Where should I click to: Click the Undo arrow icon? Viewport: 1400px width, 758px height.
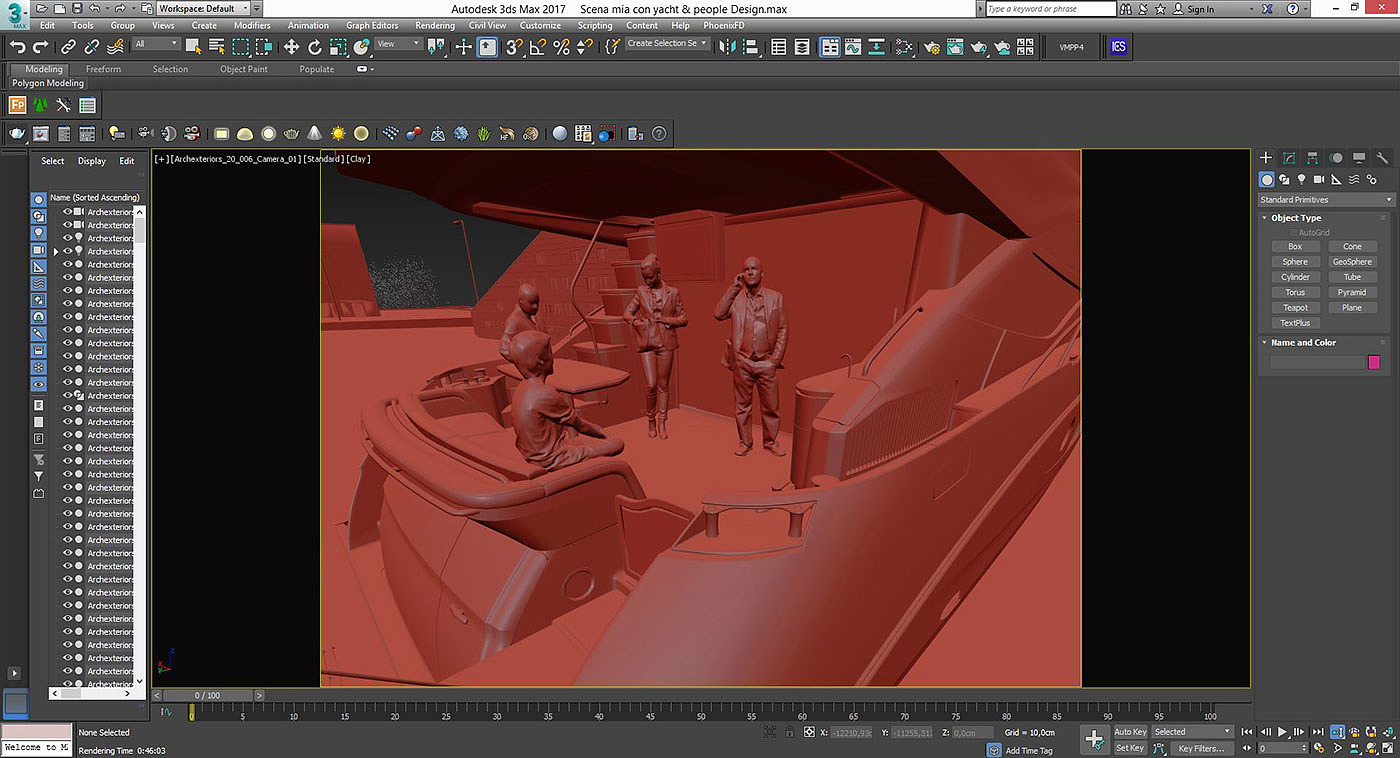pos(17,47)
